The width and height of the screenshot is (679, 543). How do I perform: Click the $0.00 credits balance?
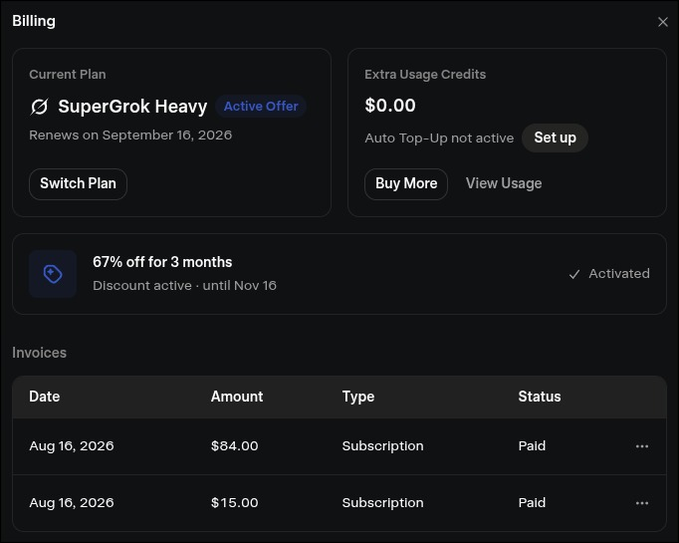(x=390, y=105)
